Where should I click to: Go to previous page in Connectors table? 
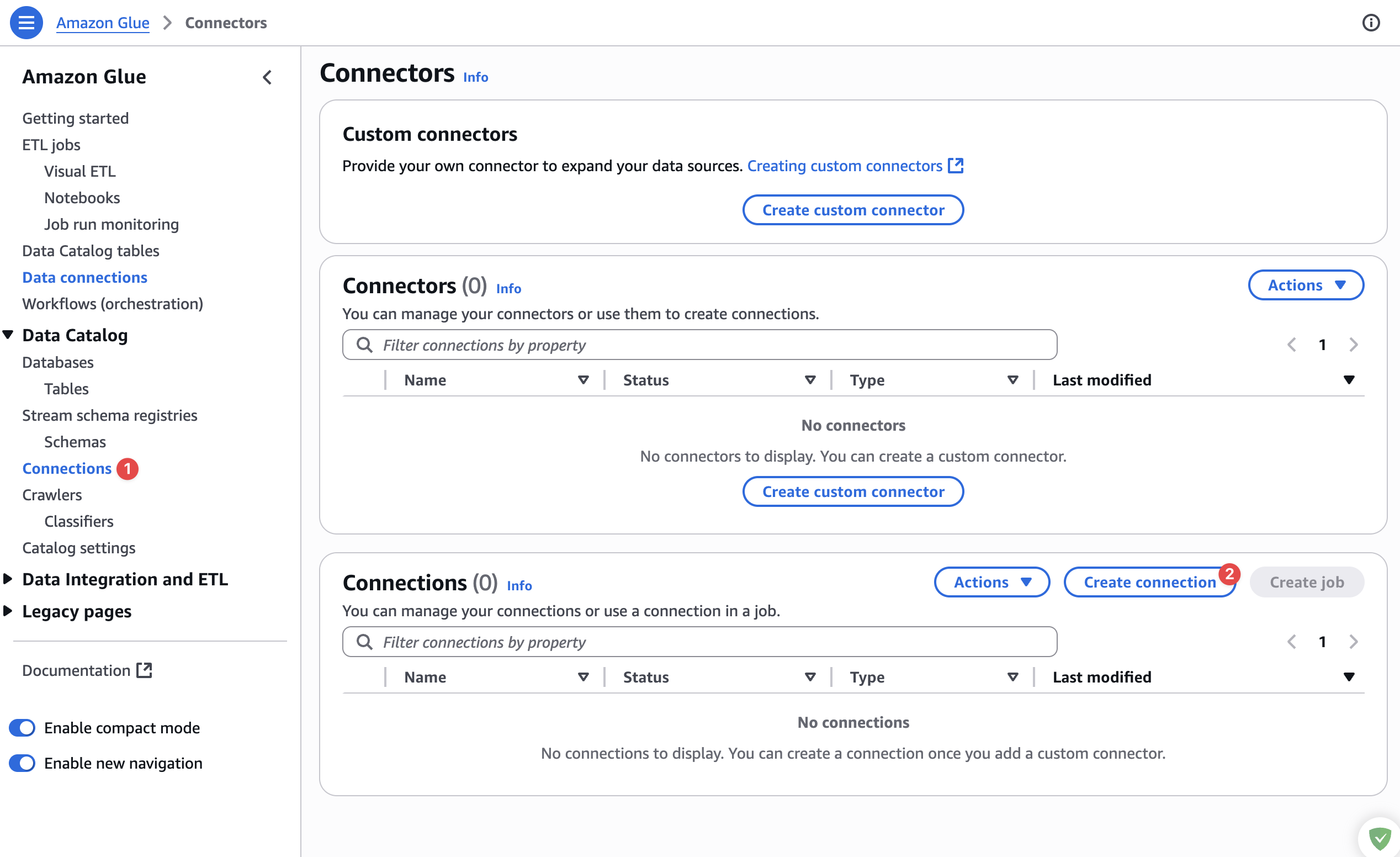pyautogui.click(x=1291, y=345)
